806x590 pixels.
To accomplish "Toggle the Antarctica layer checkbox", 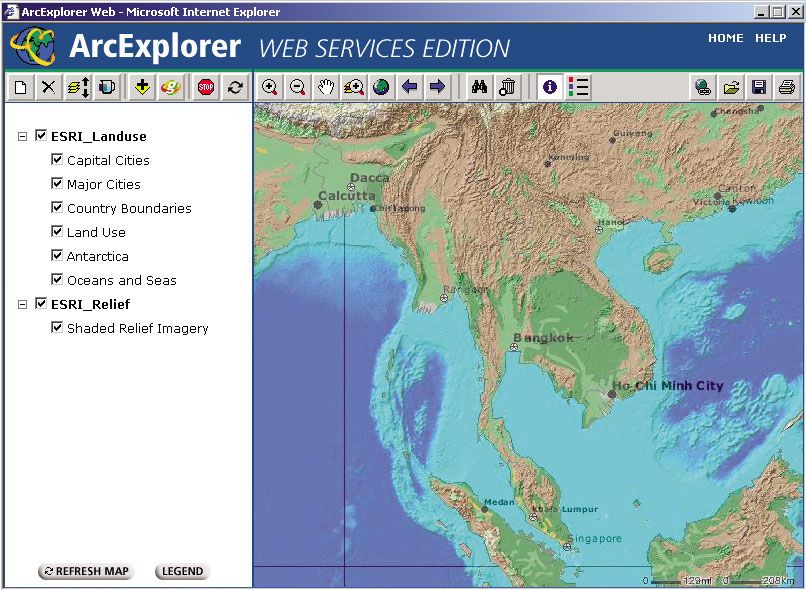I will (57, 255).
